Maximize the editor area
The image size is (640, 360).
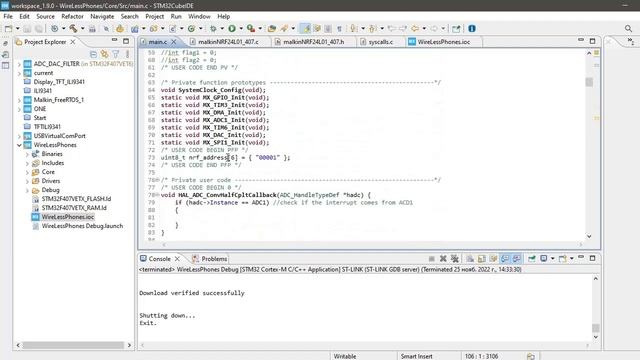tap(593, 41)
